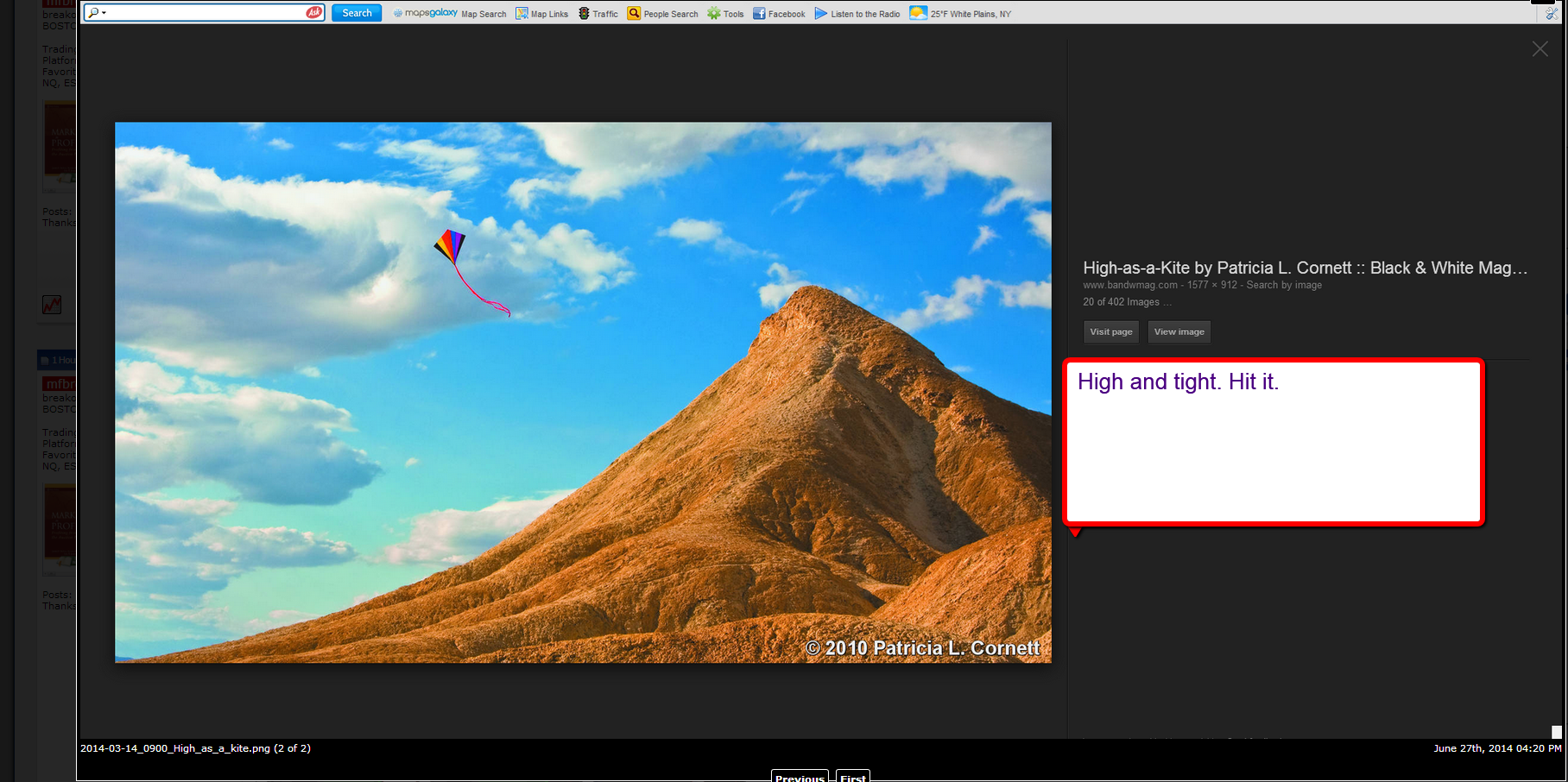Click the '25°F White Plains, NY' weather text
This screenshot has width=1568, height=782.
971,14
